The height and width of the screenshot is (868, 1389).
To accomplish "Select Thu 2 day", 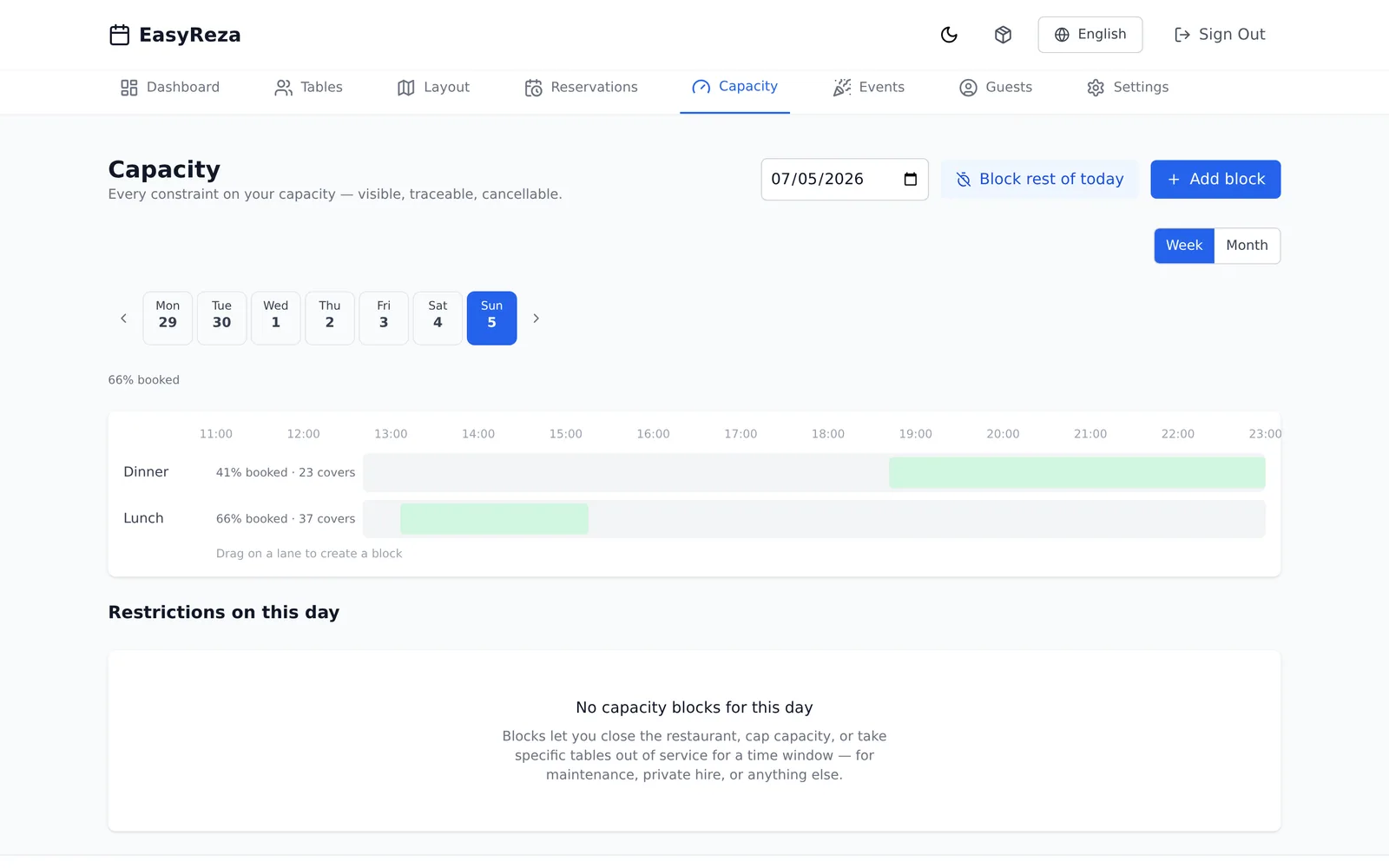I will pos(330,319).
